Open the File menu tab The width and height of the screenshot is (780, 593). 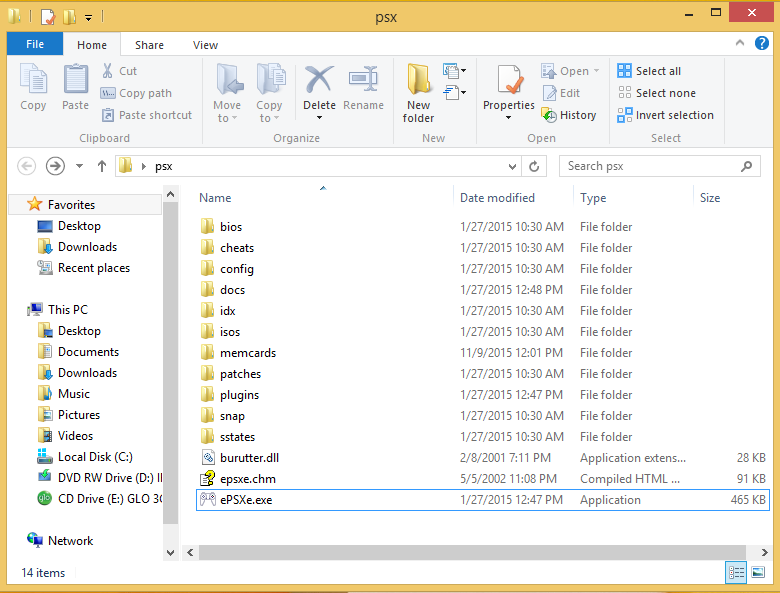(35, 44)
